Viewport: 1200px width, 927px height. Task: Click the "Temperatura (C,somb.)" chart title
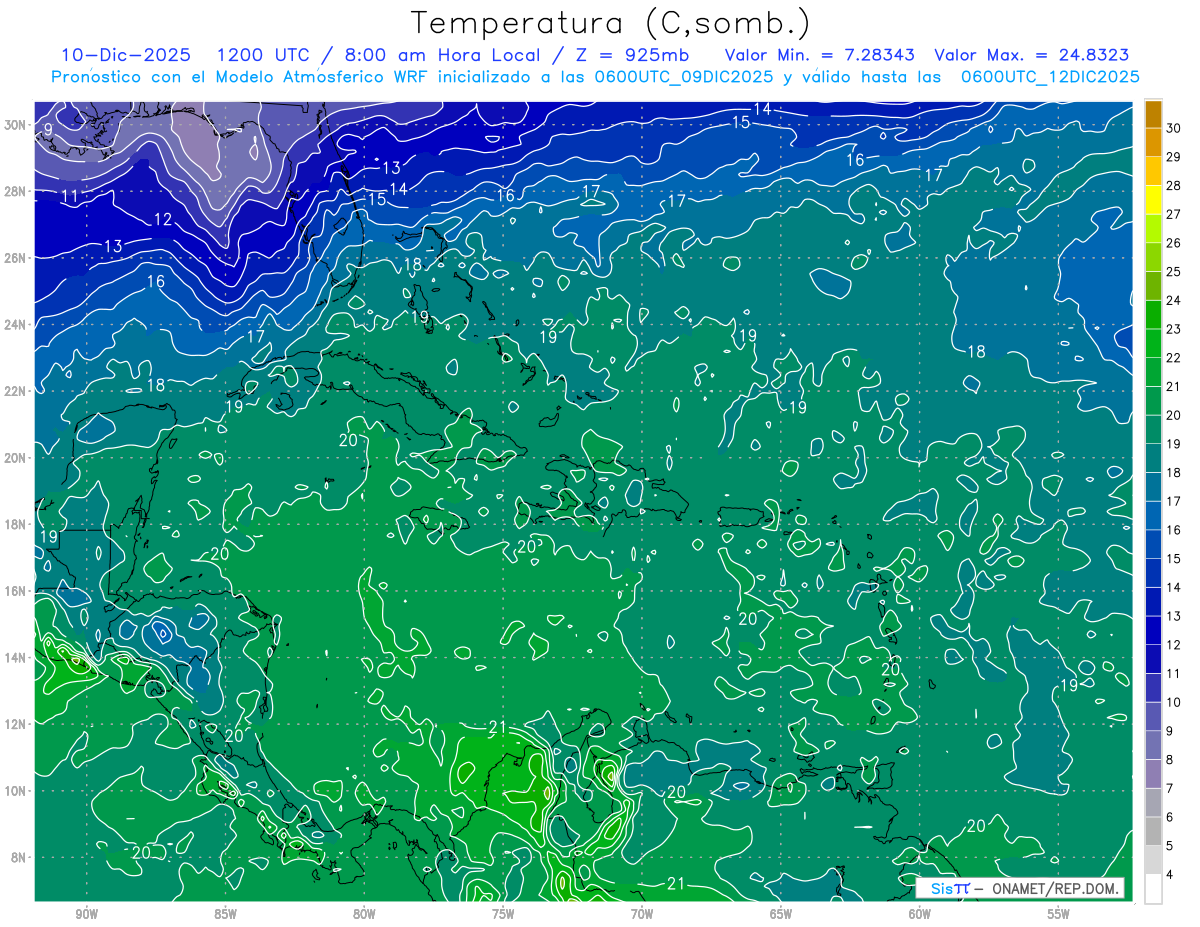611,23
